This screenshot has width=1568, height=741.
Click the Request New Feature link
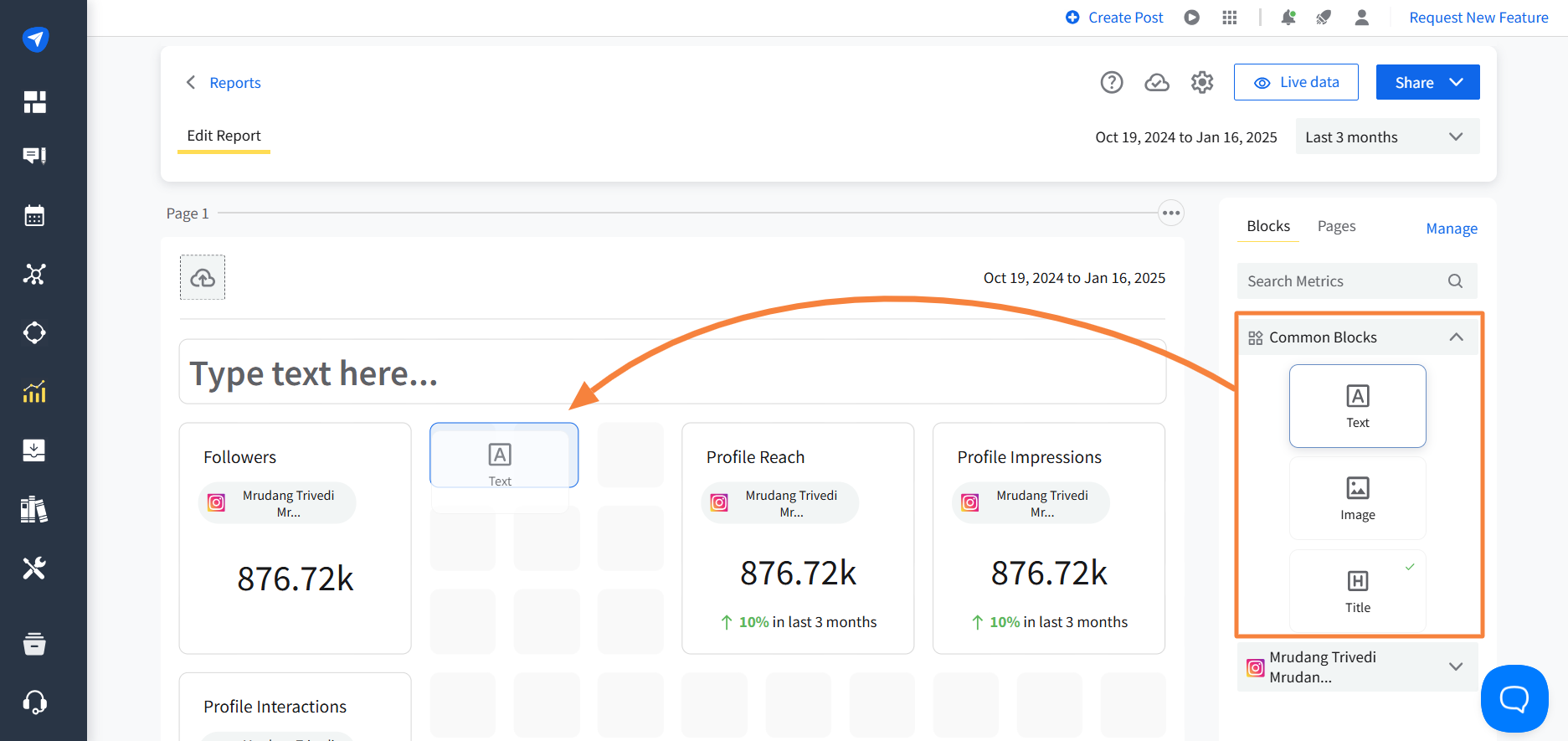pos(1478,18)
